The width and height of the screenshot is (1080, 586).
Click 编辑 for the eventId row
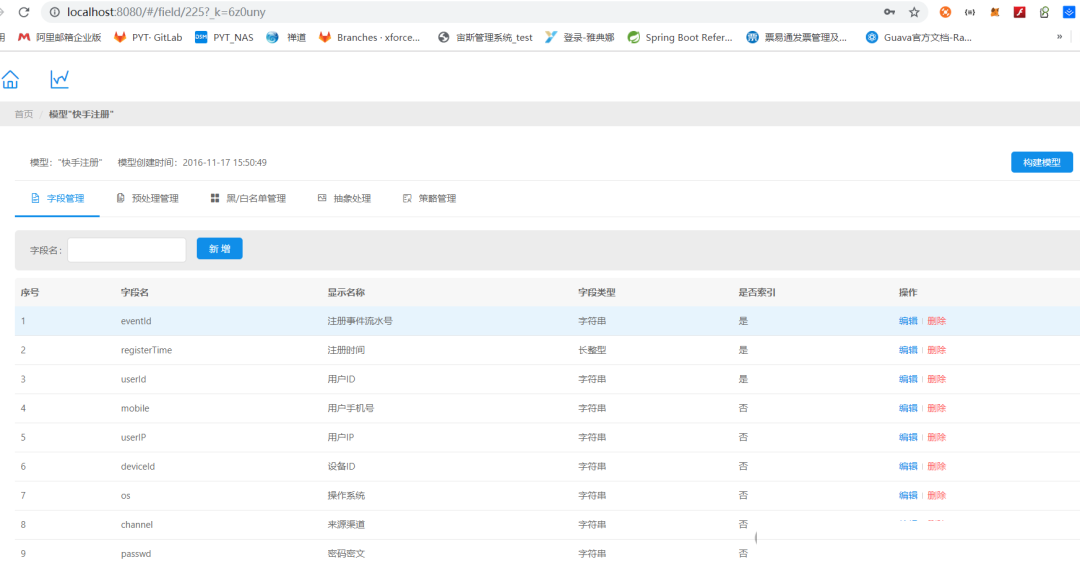pos(907,321)
